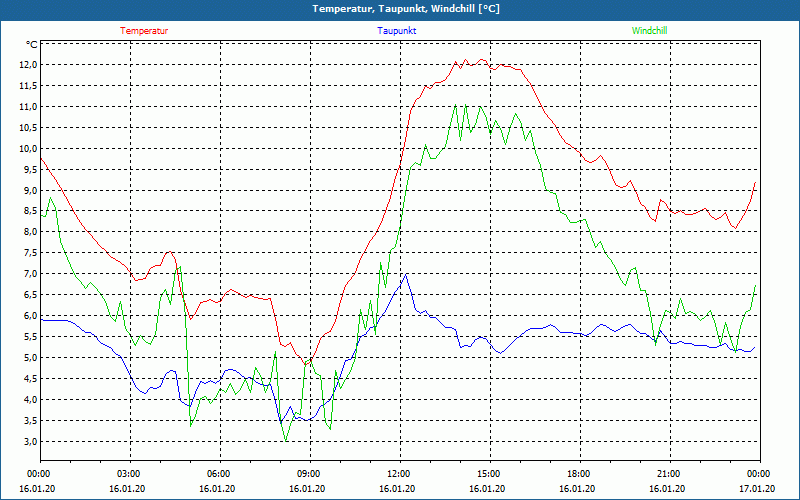Click the 11,0 y-axis value
This screenshot has width=800, height=500.
(x=28, y=107)
